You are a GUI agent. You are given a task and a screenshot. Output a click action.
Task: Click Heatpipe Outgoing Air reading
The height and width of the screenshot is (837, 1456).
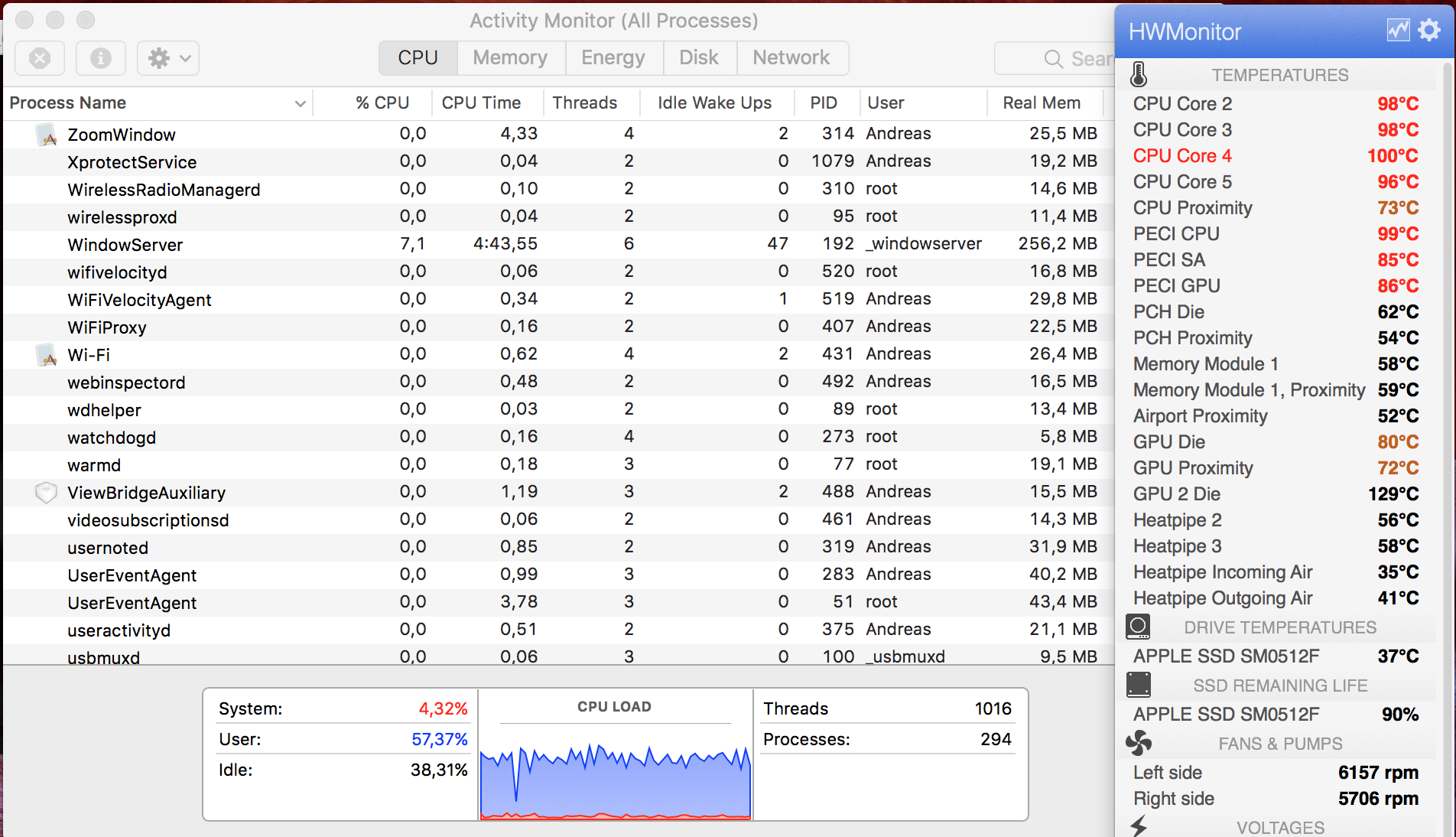(x=1276, y=598)
